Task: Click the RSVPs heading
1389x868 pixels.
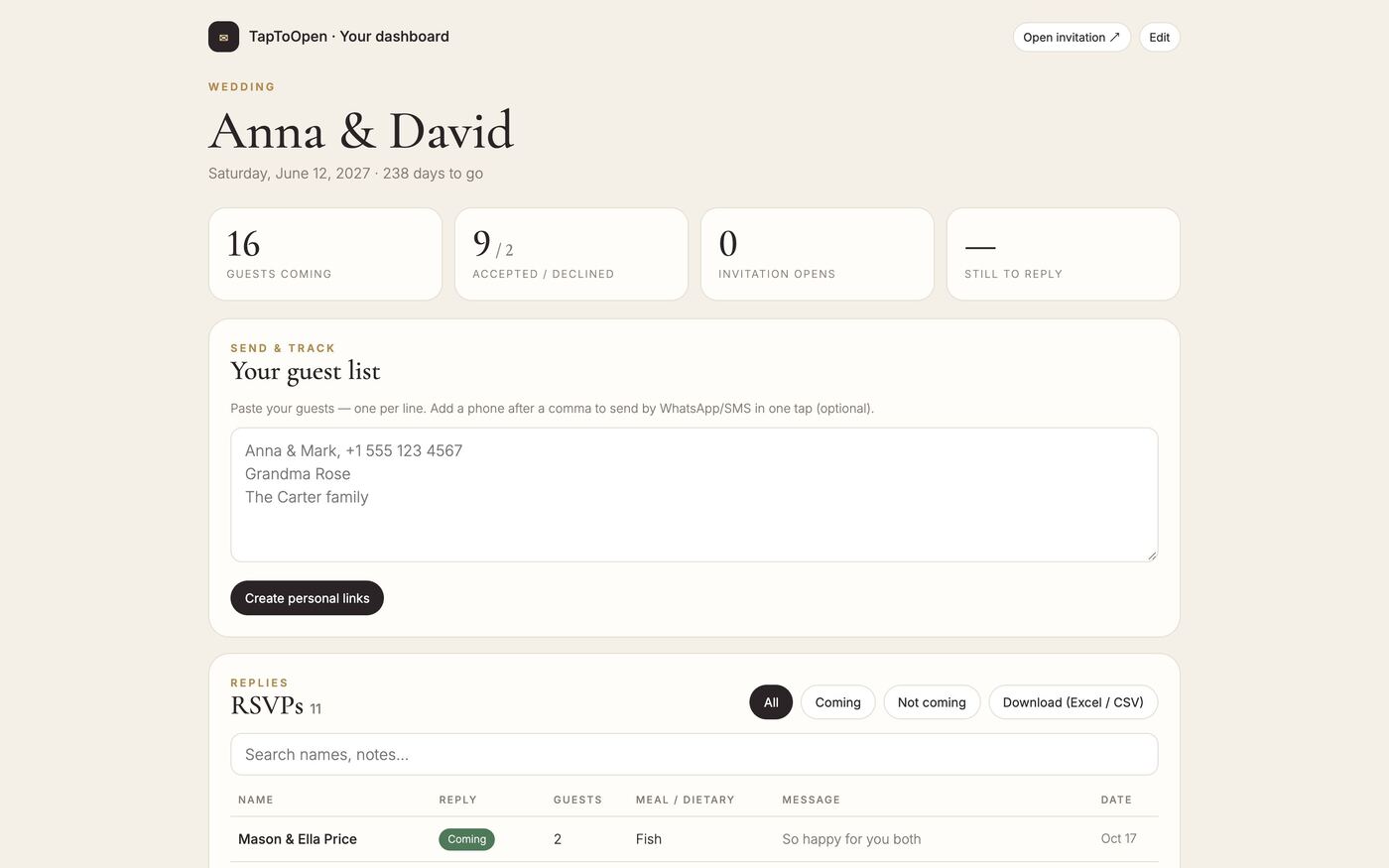Action: (267, 705)
